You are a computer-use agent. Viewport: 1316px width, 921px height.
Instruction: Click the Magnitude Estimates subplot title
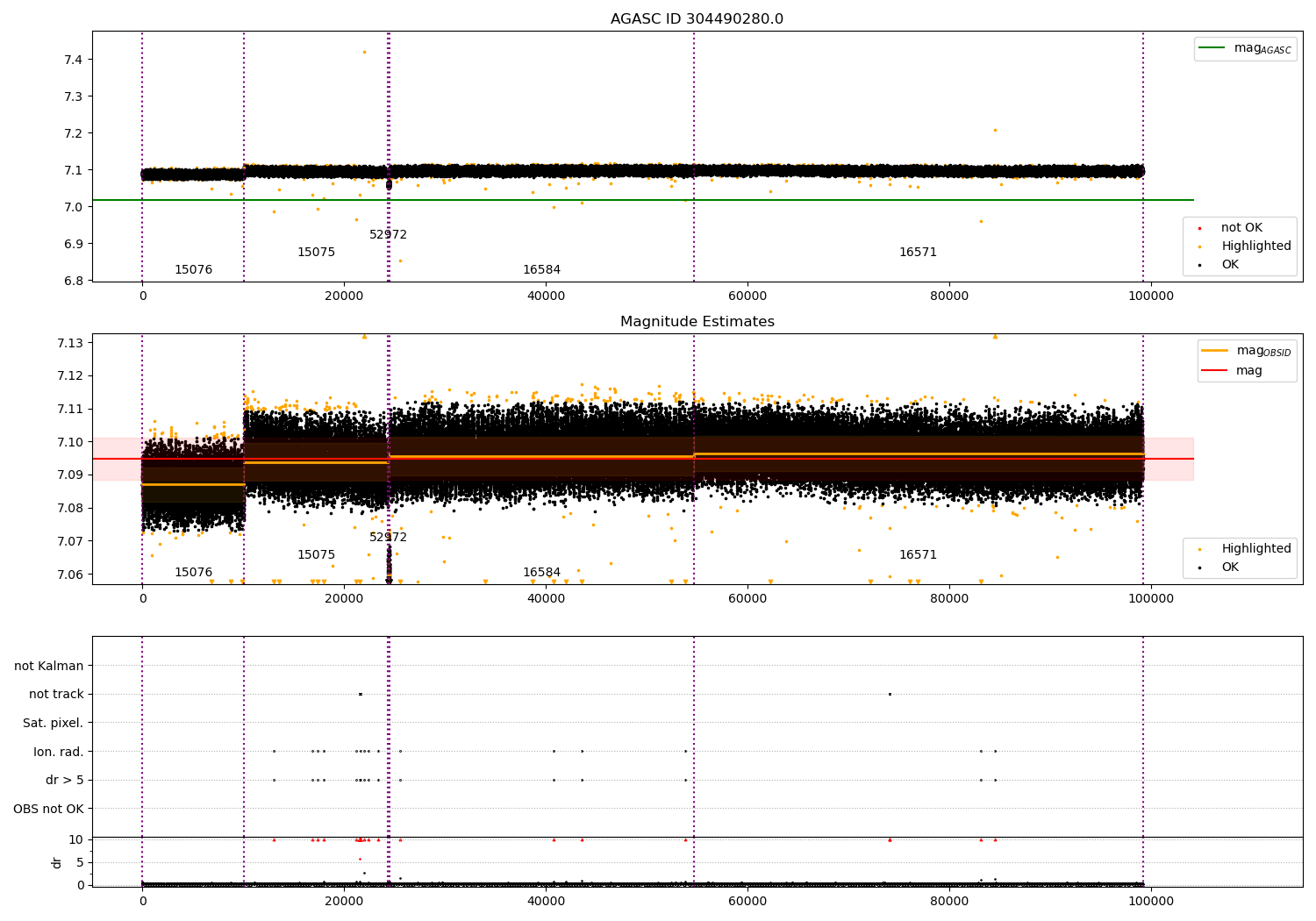click(697, 322)
